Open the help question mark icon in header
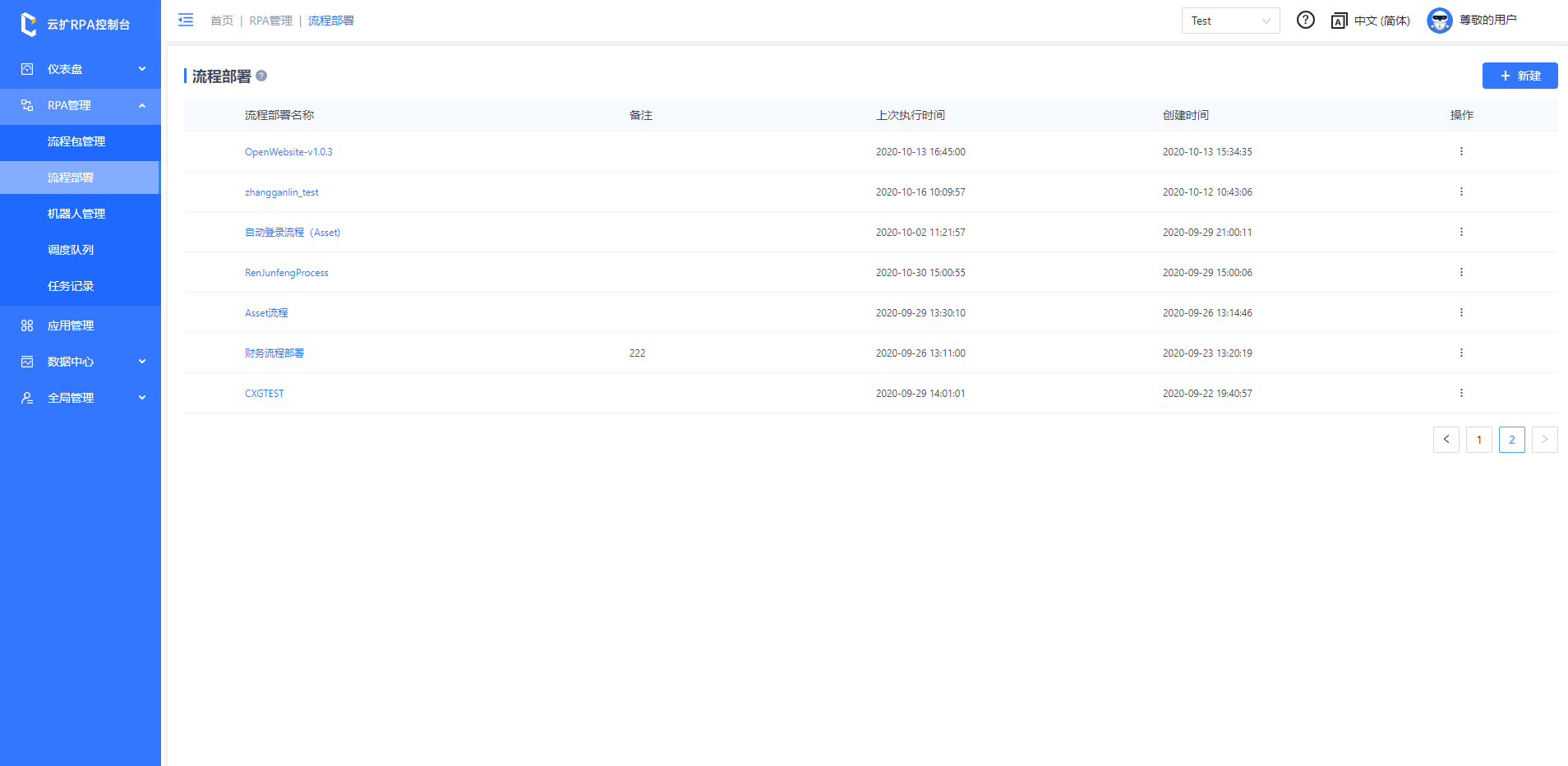The image size is (1568, 766). click(1305, 21)
